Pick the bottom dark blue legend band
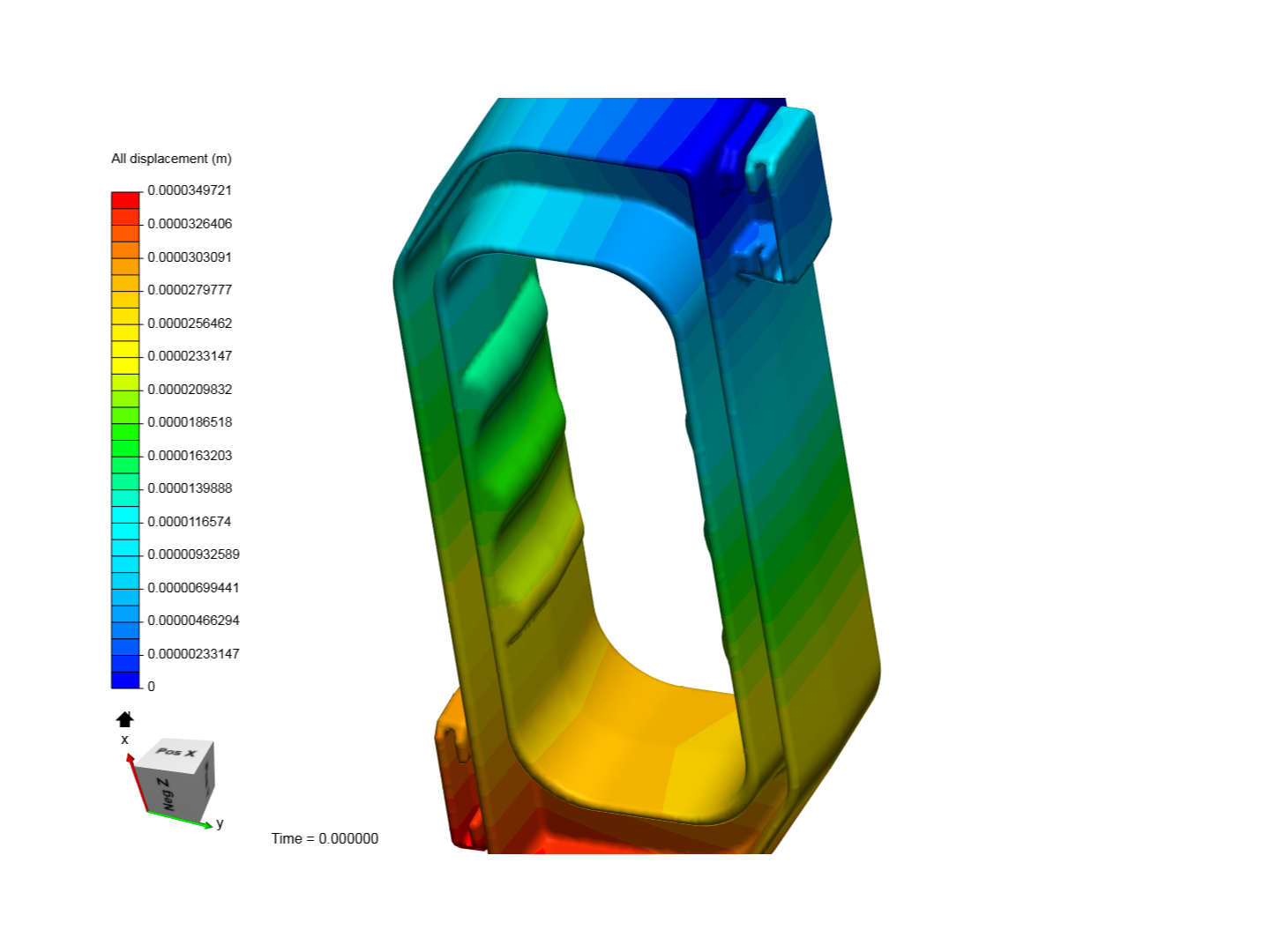The image size is (1270, 952). [x=125, y=680]
